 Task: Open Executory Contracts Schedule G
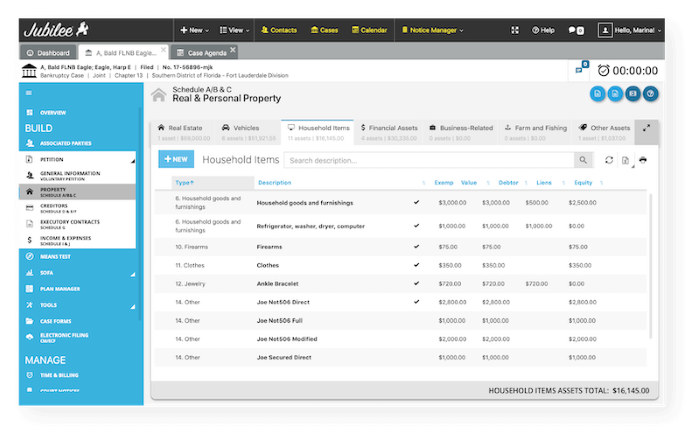77,224
